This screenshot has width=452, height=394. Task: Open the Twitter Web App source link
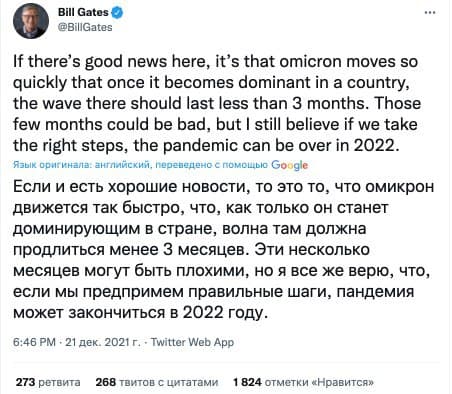[x=192, y=342]
